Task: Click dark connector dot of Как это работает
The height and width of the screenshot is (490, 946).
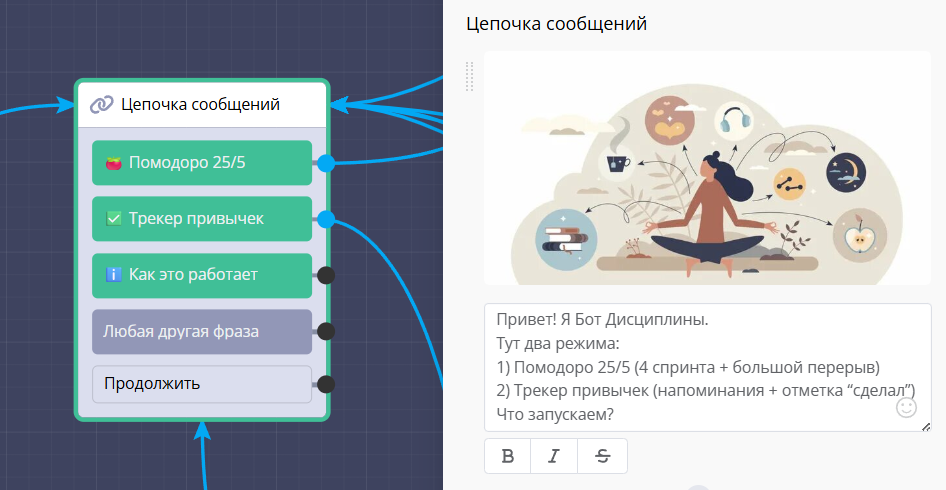Action: 326,275
